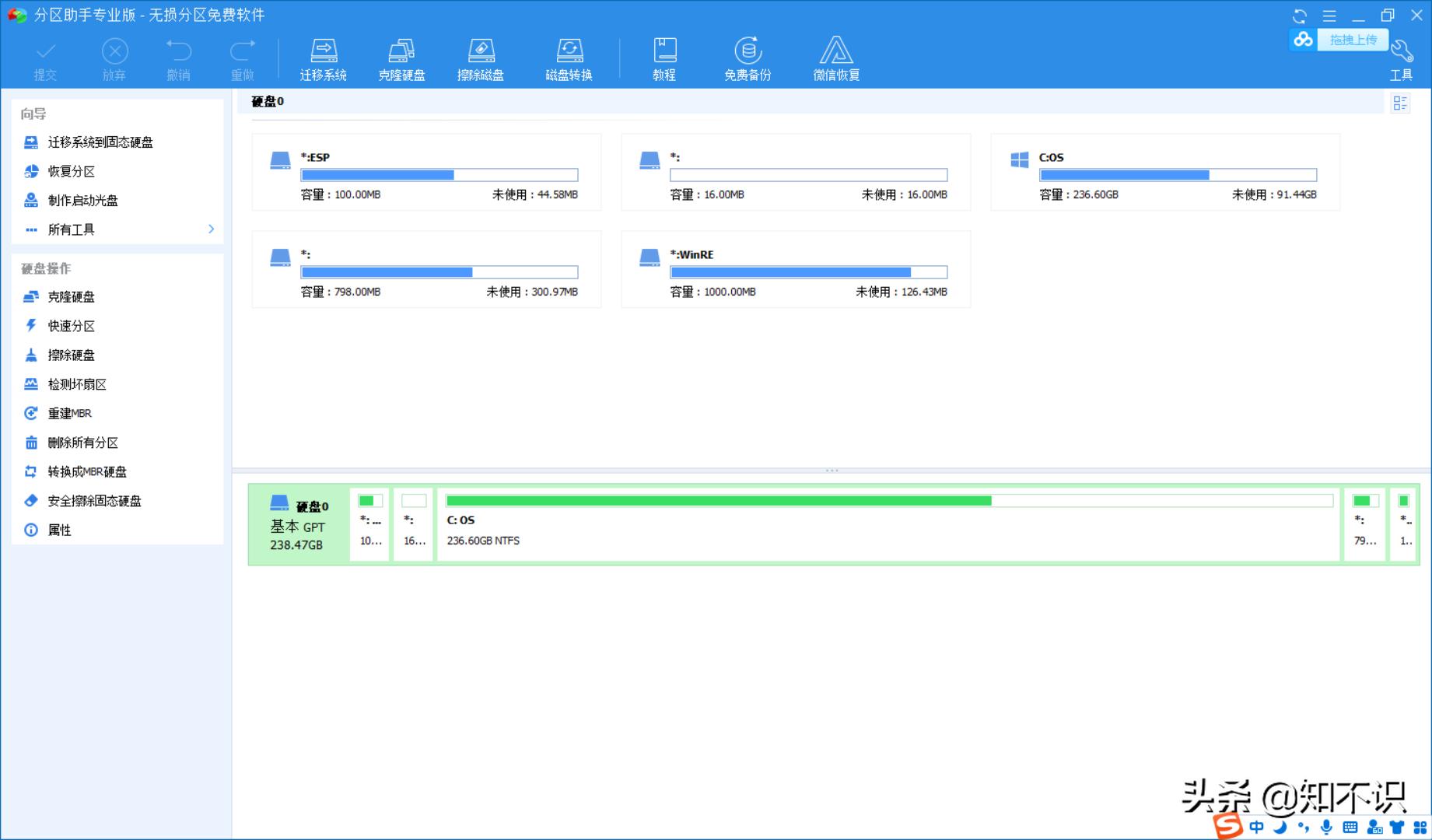Click the 拖拽上传 cloud upload button
The image size is (1432, 840).
click(1339, 40)
